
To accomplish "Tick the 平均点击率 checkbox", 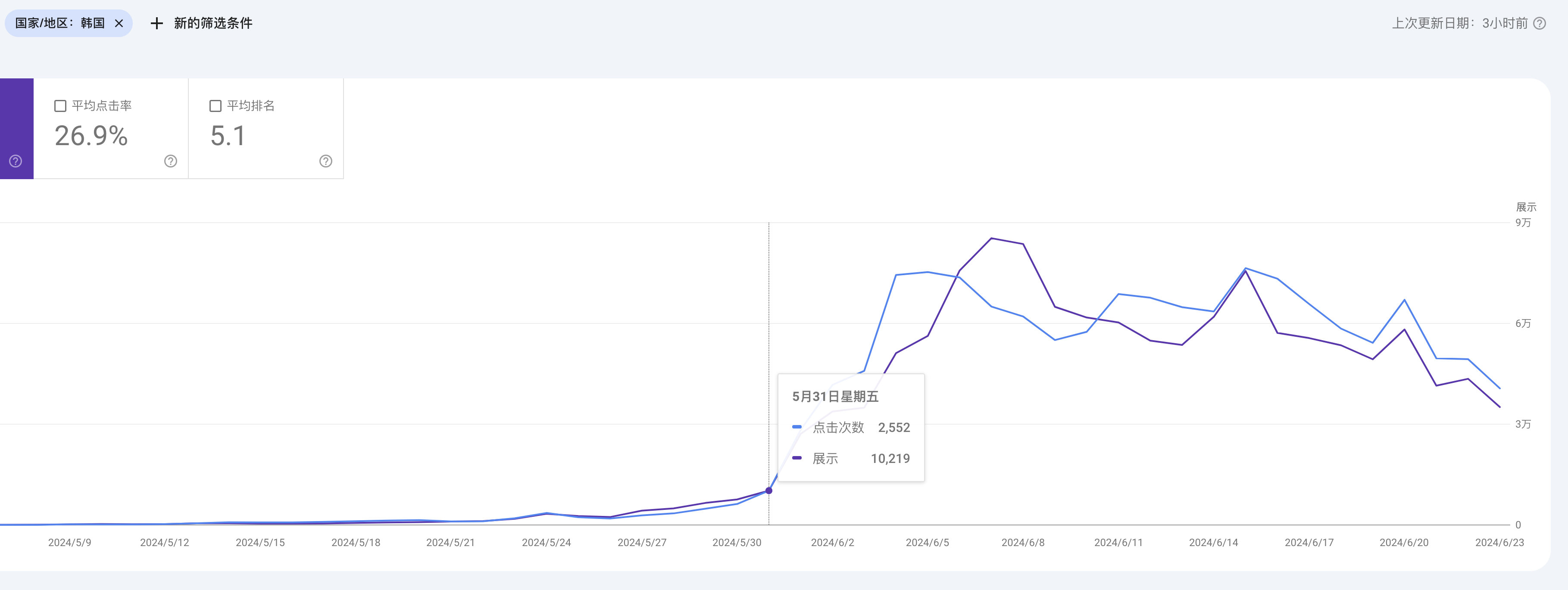I will point(60,106).
